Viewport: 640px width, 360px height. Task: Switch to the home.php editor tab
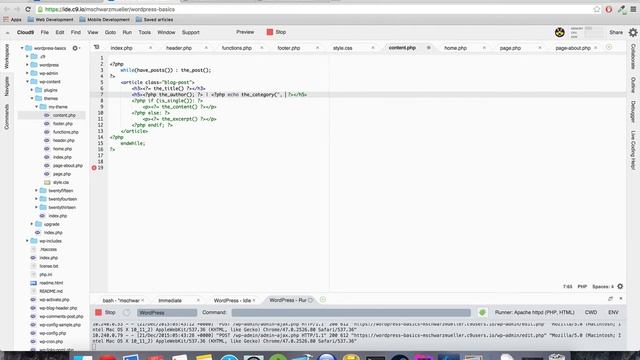point(456,48)
